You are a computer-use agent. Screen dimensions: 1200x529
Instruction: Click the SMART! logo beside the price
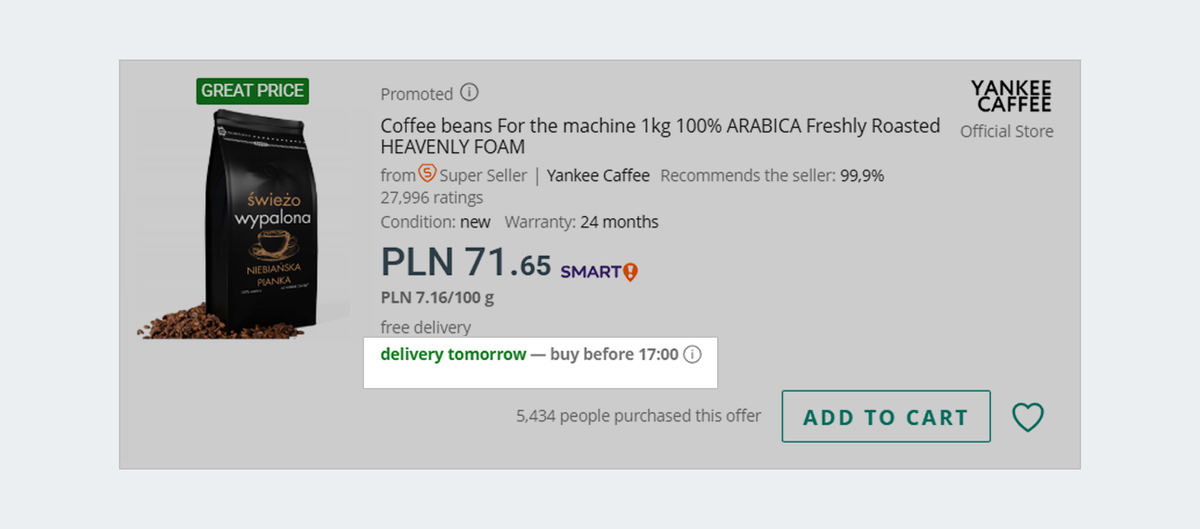[598, 271]
